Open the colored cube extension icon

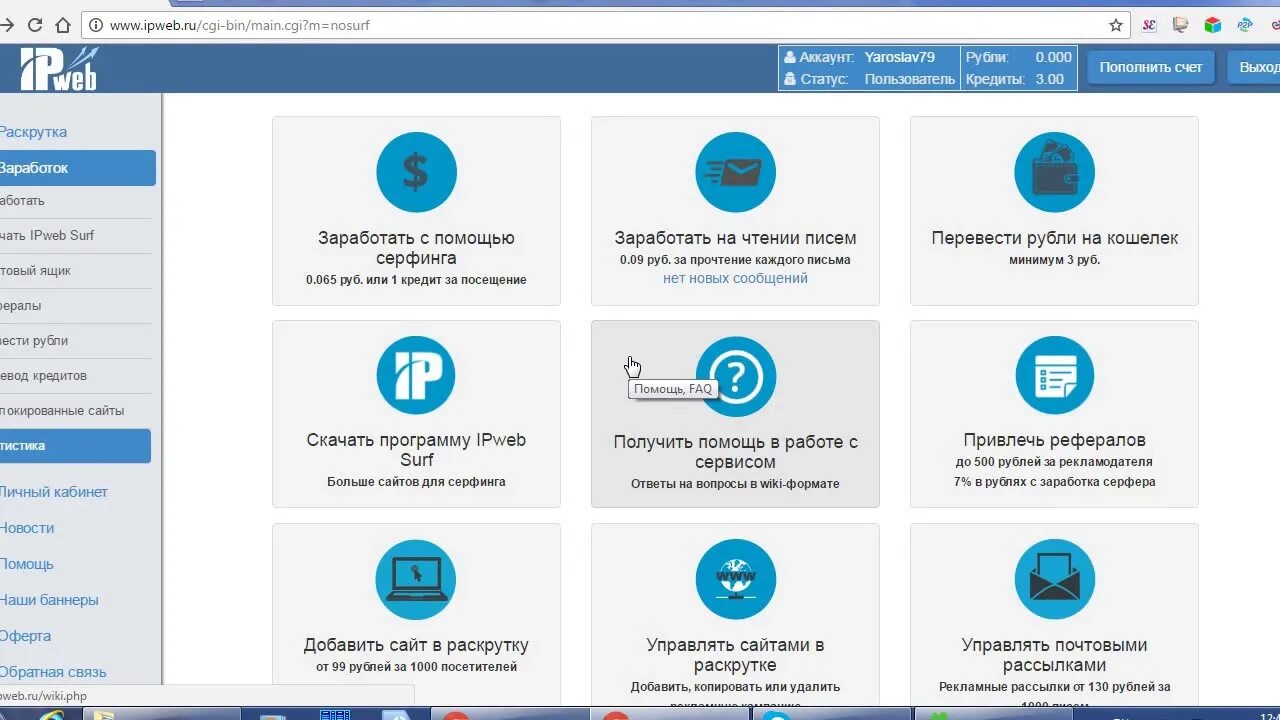[x=1213, y=25]
